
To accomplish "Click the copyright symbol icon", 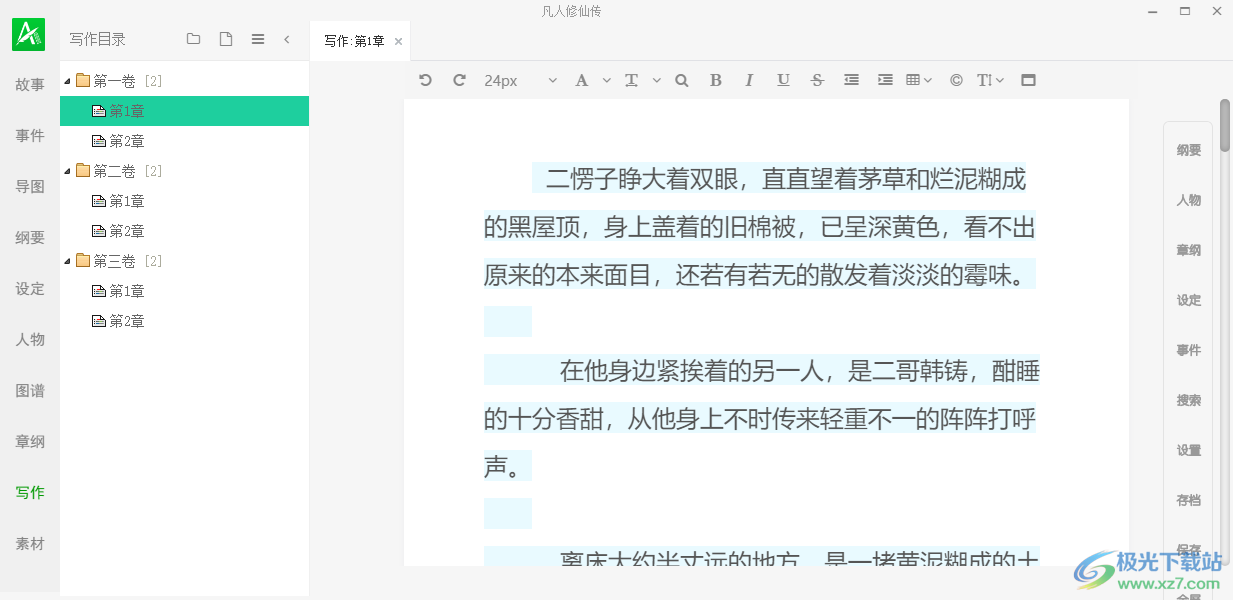I will tap(956, 80).
